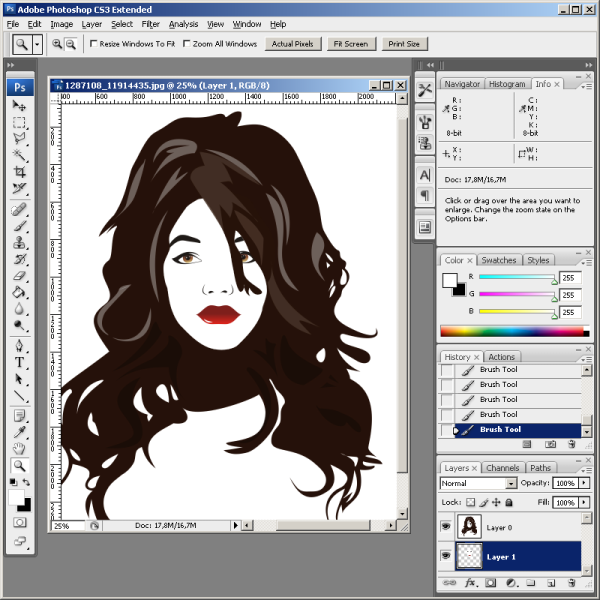
Task: Select the Hand tool
Action: [x=19, y=448]
